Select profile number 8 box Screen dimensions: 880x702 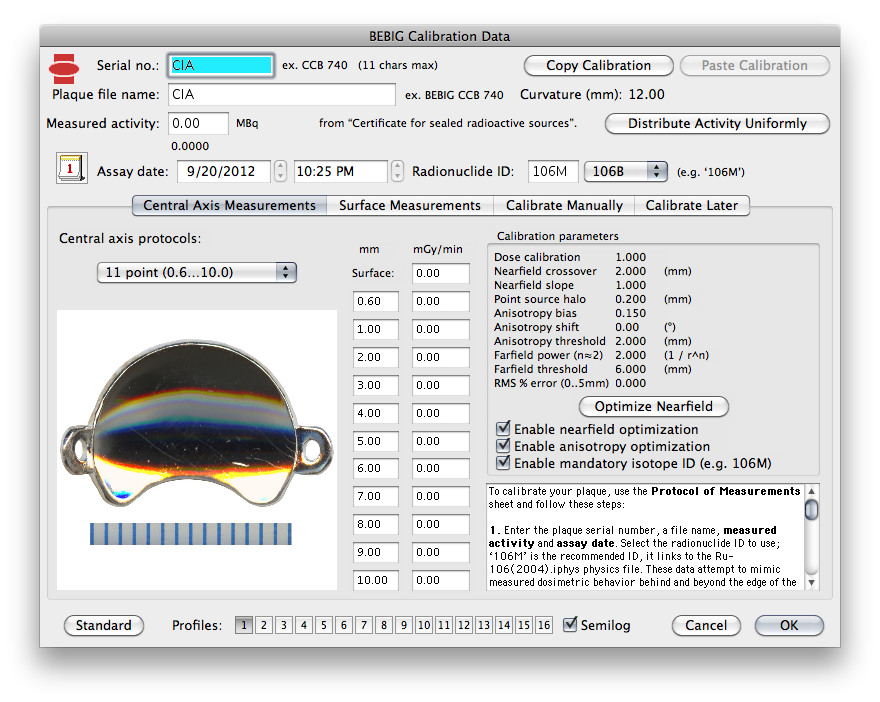pyautogui.click(x=384, y=625)
